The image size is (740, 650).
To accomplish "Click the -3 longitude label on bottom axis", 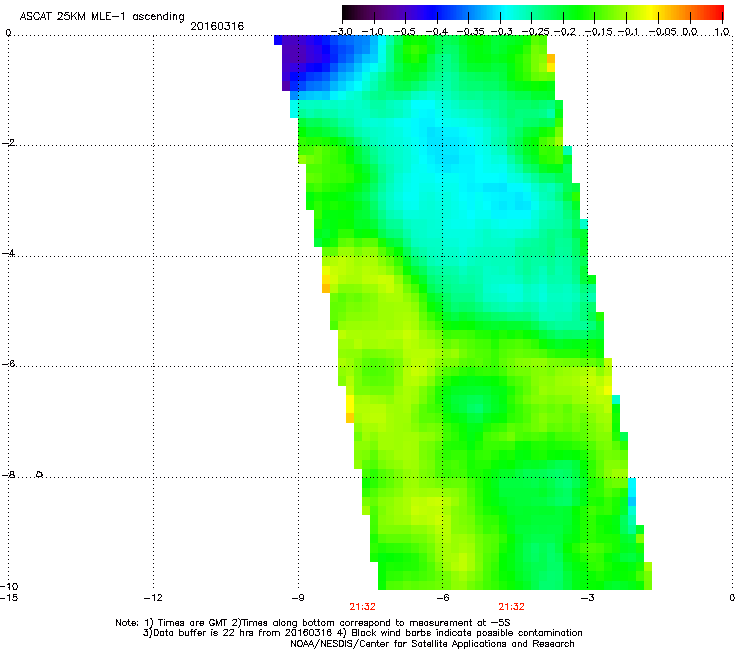I will tap(587, 598).
